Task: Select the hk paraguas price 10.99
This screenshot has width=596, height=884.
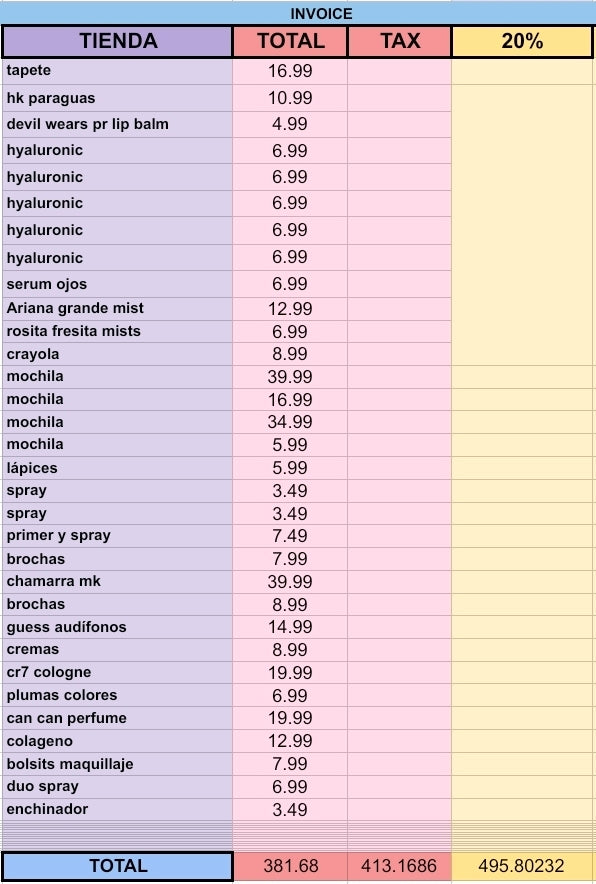Action: coord(290,98)
